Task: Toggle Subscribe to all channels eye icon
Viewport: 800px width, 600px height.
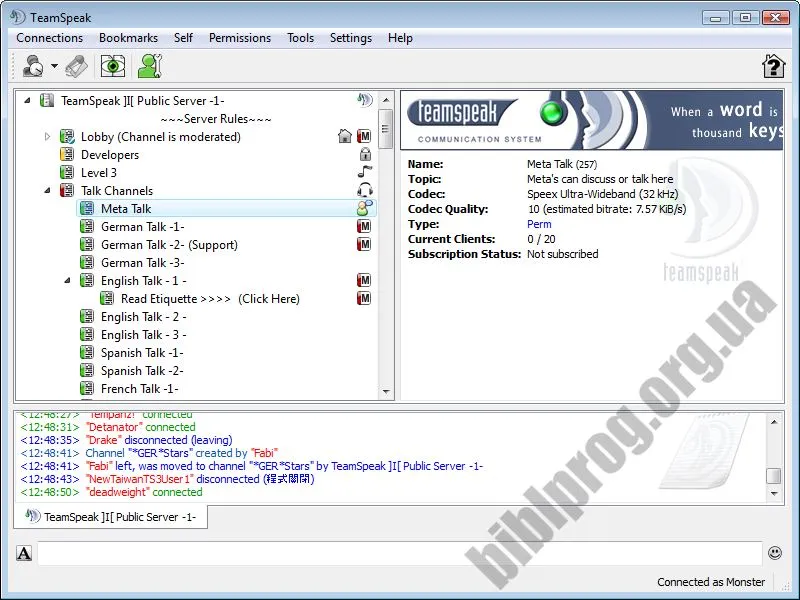Action: (x=113, y=66)
